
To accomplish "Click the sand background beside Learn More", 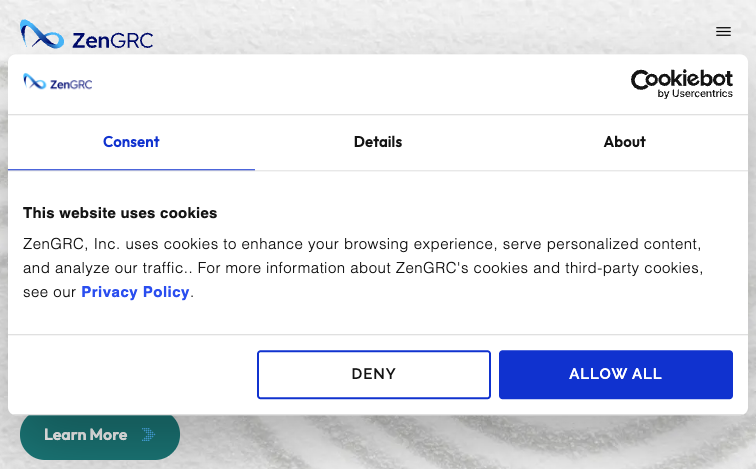I will pyautogui.click(x=434, y=441).
